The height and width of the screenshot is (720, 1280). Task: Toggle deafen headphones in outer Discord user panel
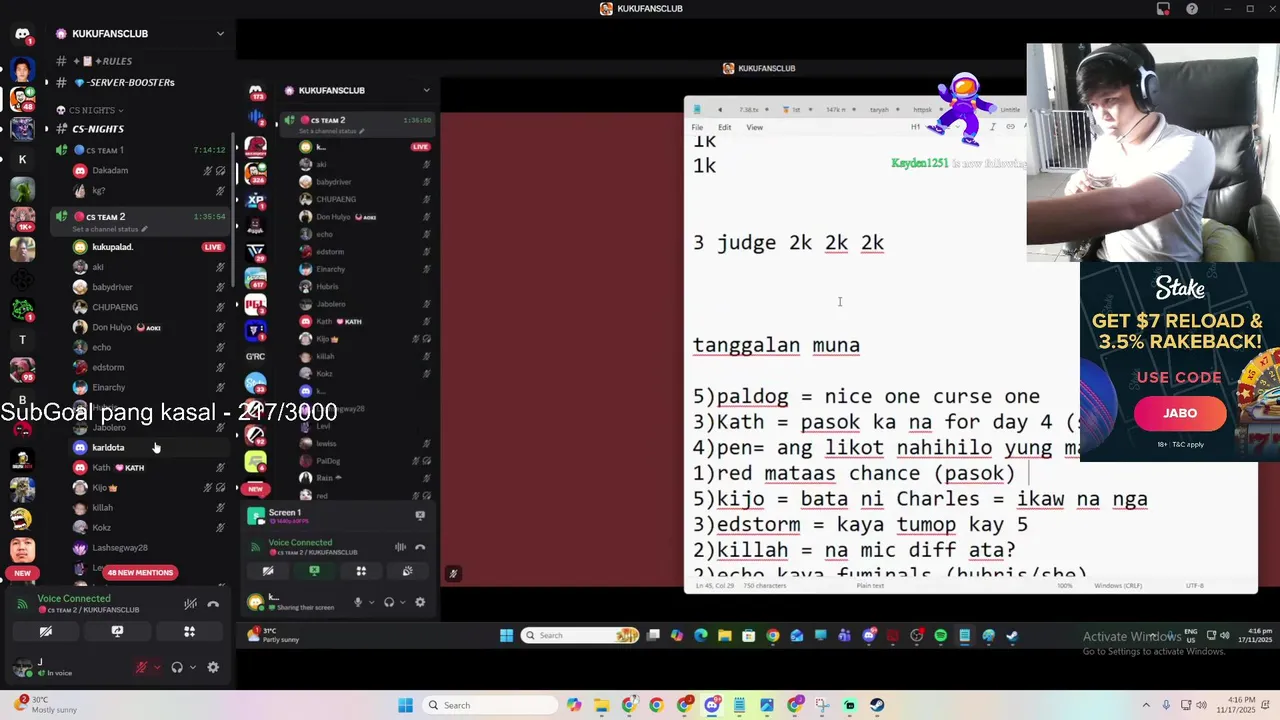click(177, 667)
